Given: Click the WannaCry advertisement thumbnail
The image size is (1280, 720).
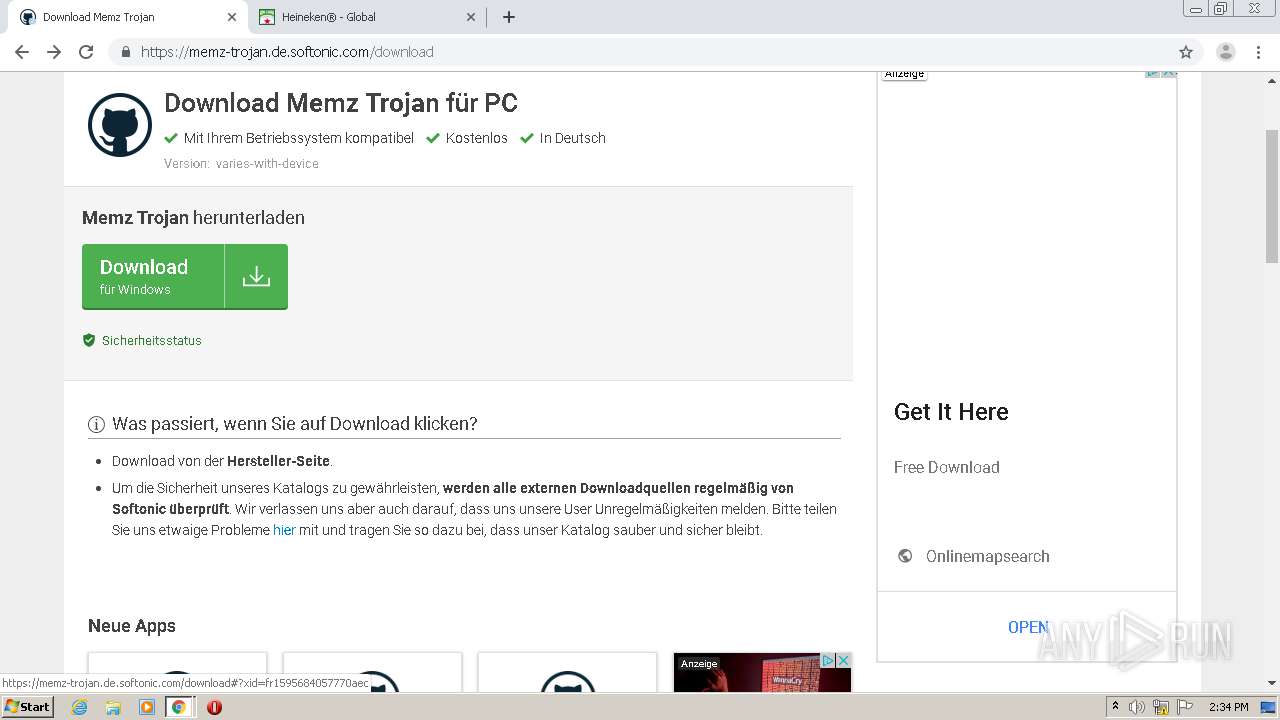Looking at the screenshot, I should coord(762,673).
